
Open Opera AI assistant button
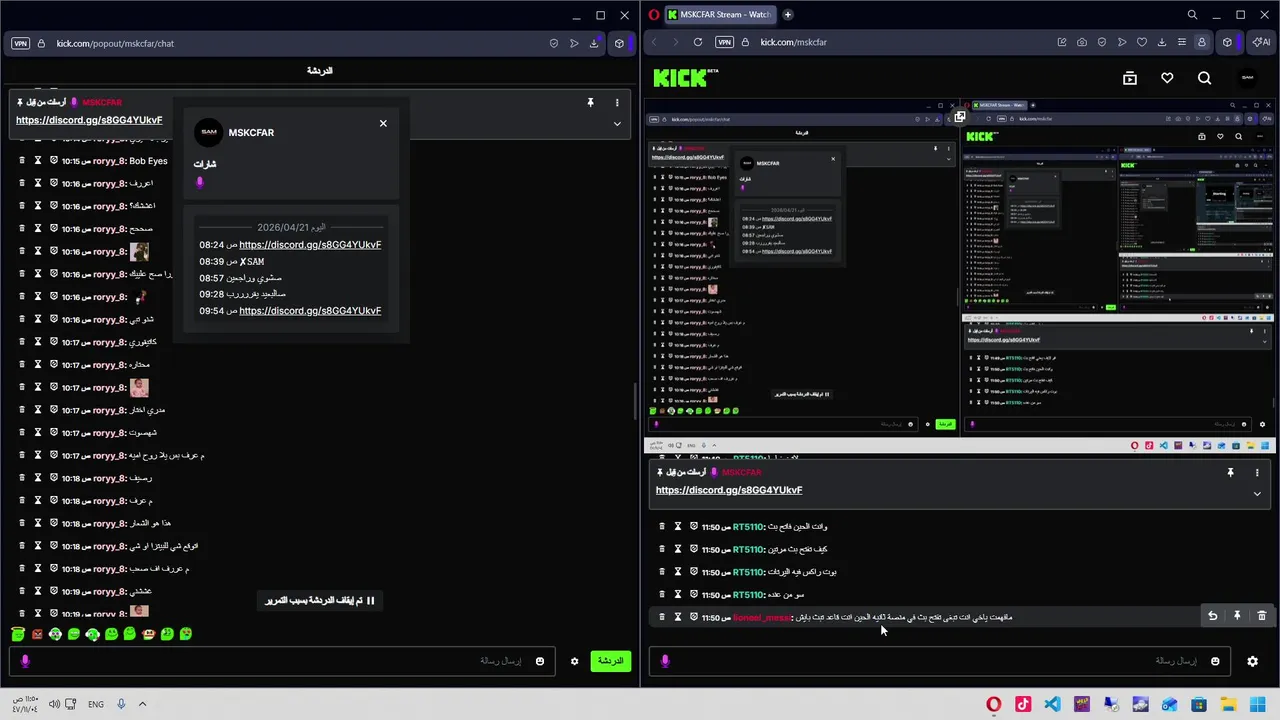[x=1261, y=42]
